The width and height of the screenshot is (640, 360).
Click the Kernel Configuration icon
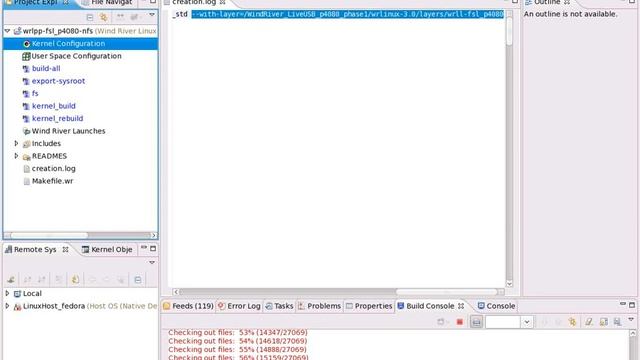click(x=27, y=44)
